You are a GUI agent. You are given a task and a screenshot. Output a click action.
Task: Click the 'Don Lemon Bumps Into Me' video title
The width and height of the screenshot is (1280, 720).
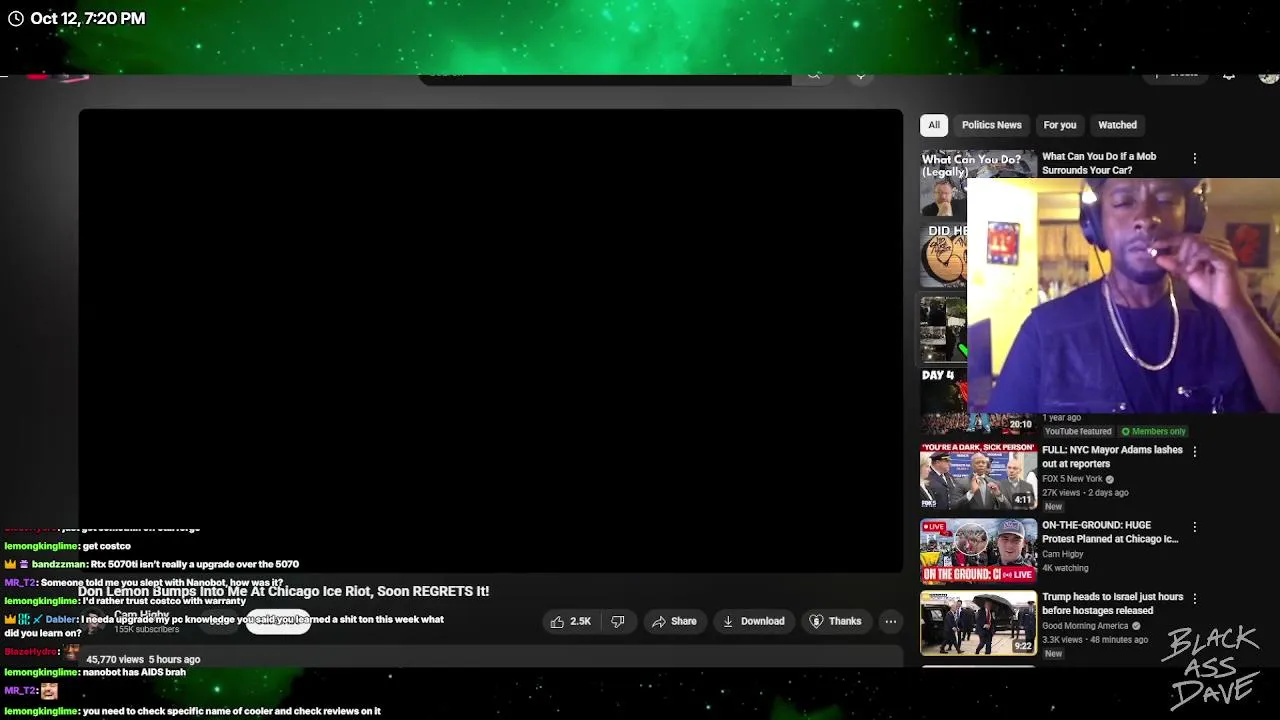pos(283,591)
